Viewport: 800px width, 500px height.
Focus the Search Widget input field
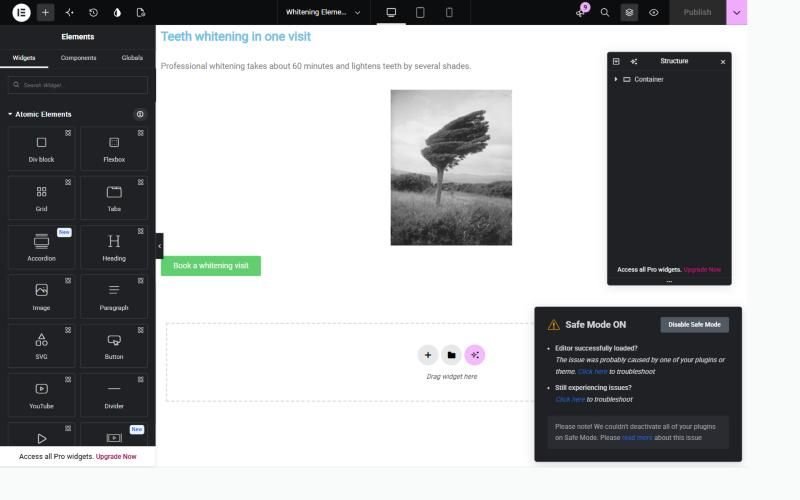78,85
